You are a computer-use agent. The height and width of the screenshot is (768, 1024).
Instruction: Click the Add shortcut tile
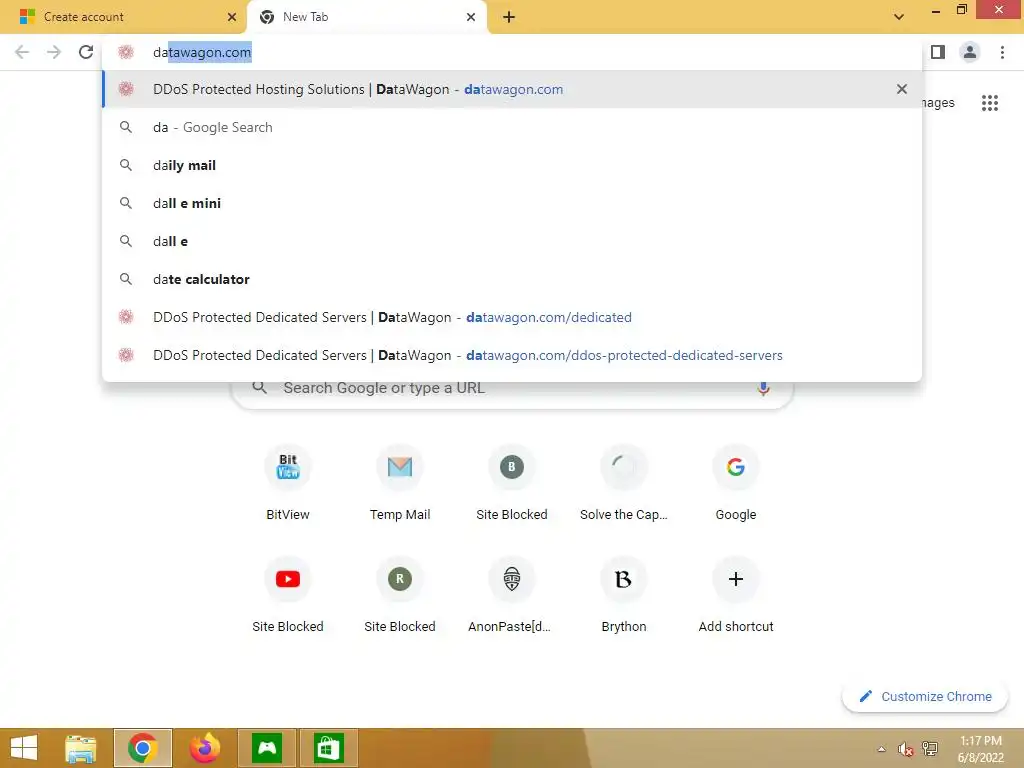(736, 594)
